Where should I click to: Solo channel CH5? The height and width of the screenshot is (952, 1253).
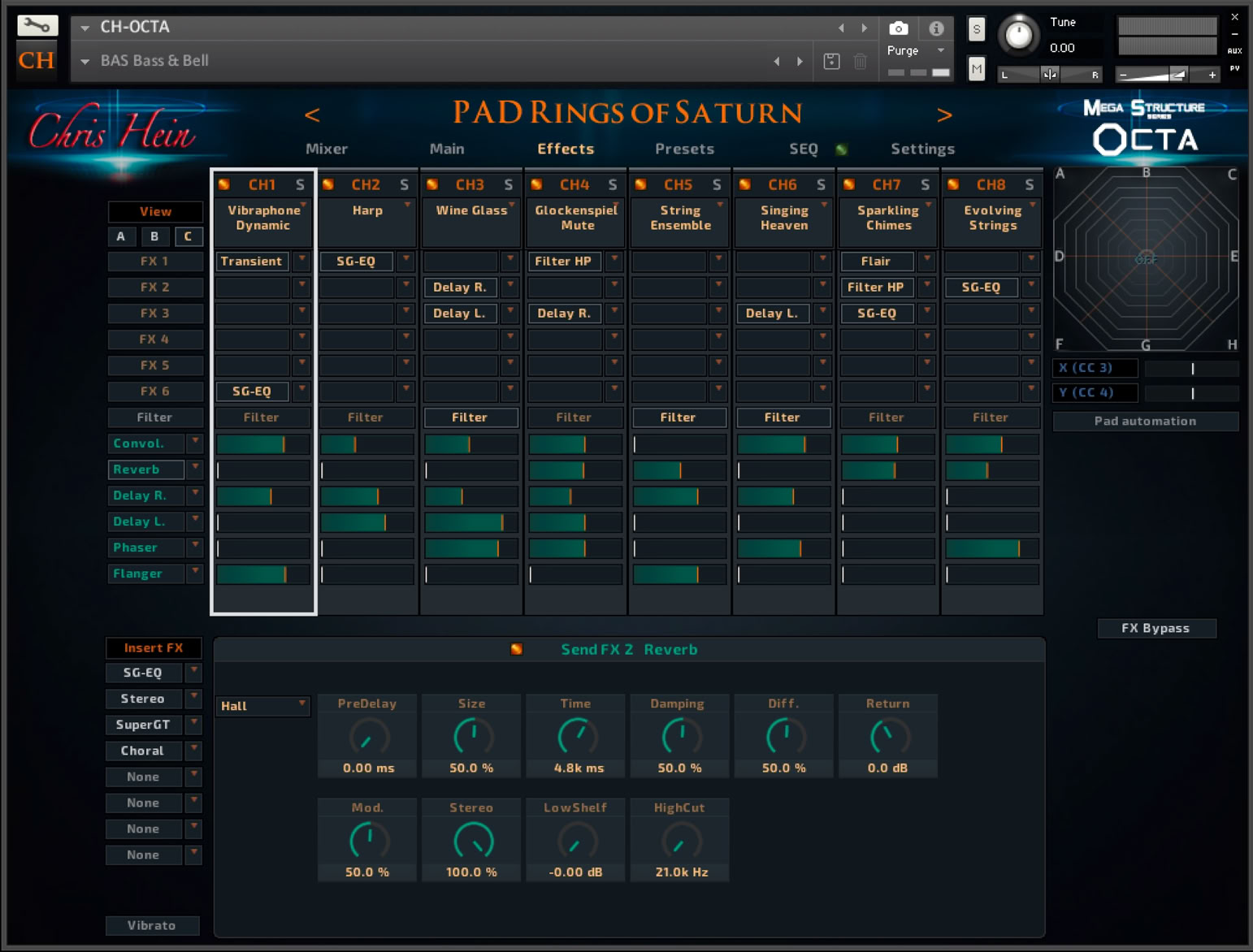tap(717, 184)
